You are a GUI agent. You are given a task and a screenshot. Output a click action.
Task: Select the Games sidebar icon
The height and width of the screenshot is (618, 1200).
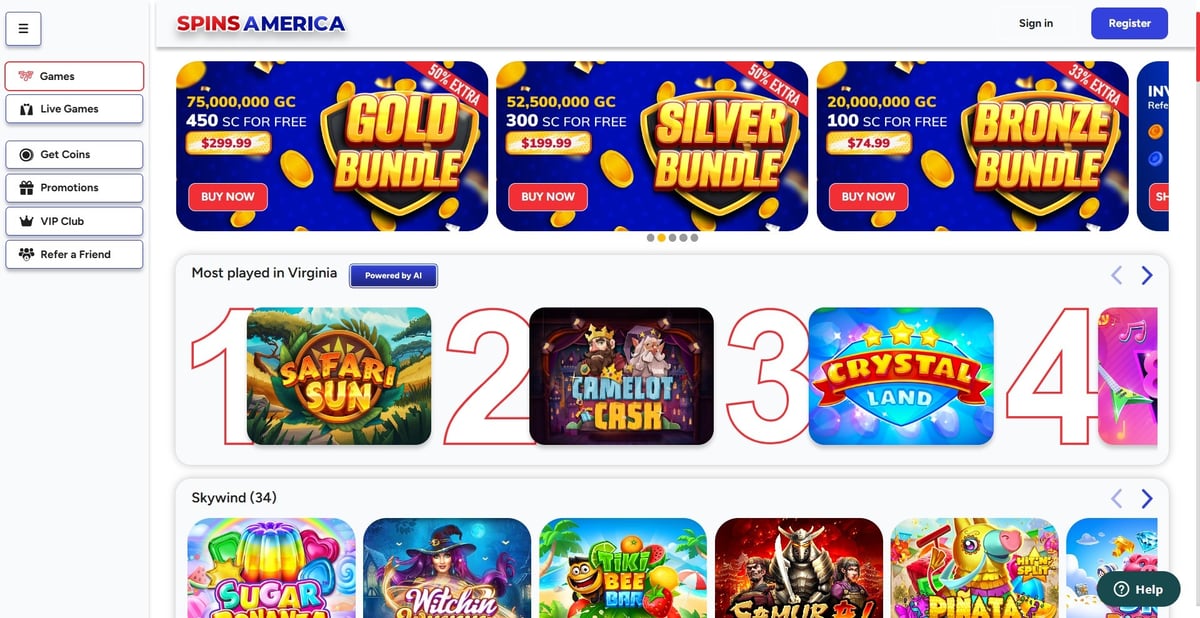(25, 76)
